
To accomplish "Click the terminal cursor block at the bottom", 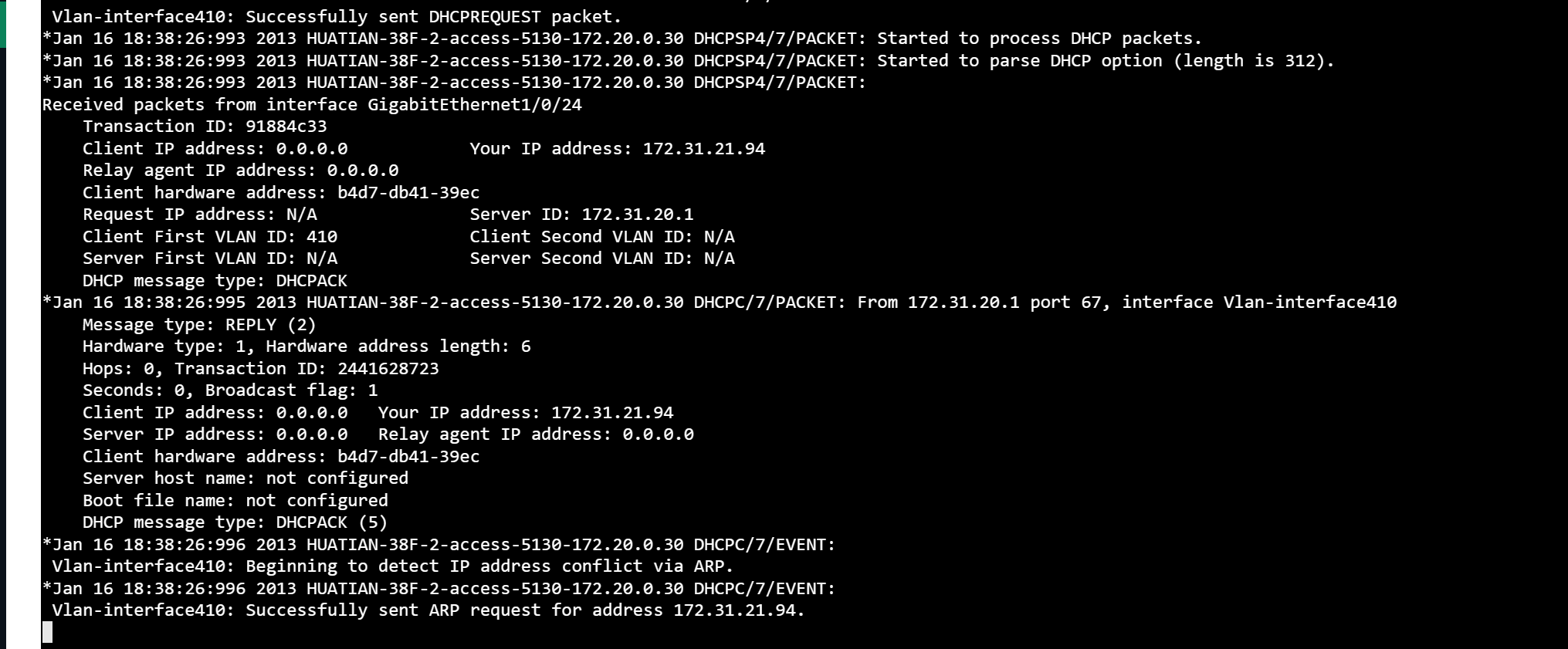I will (47, 633).
